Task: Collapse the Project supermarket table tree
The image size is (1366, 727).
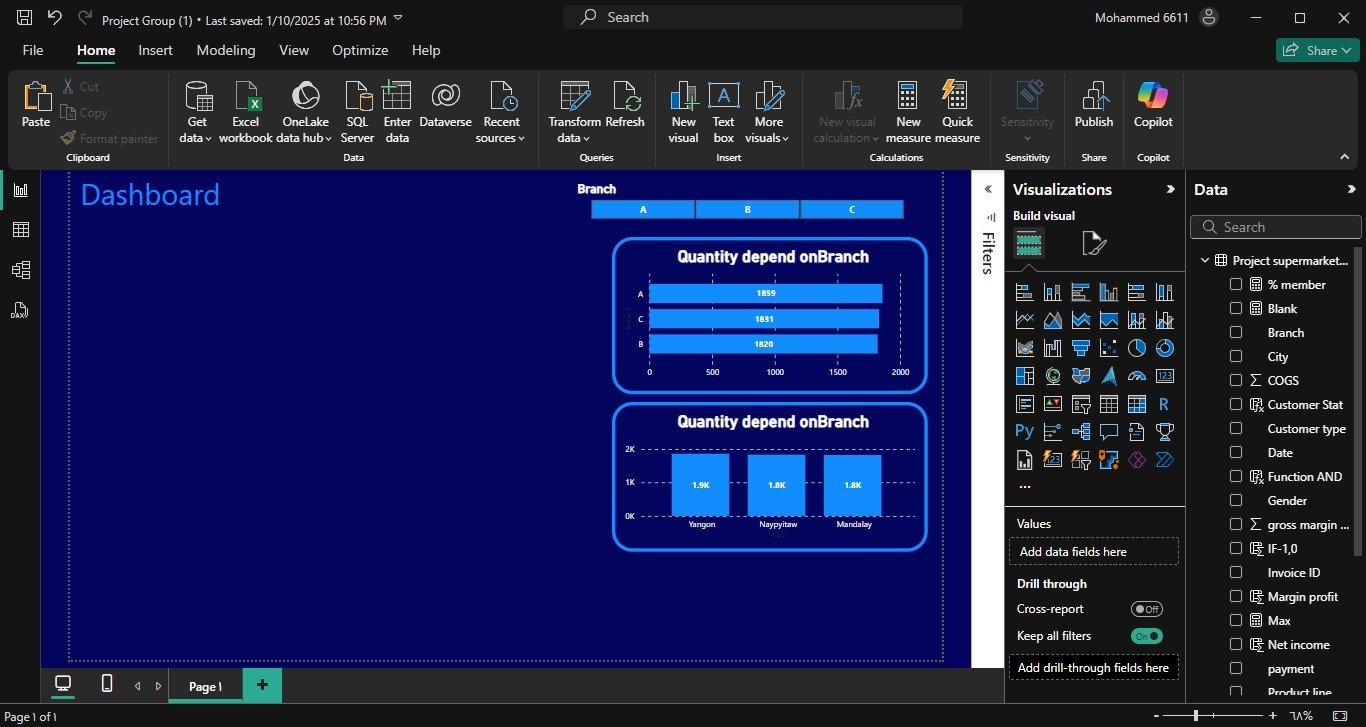Action: 1205,261
